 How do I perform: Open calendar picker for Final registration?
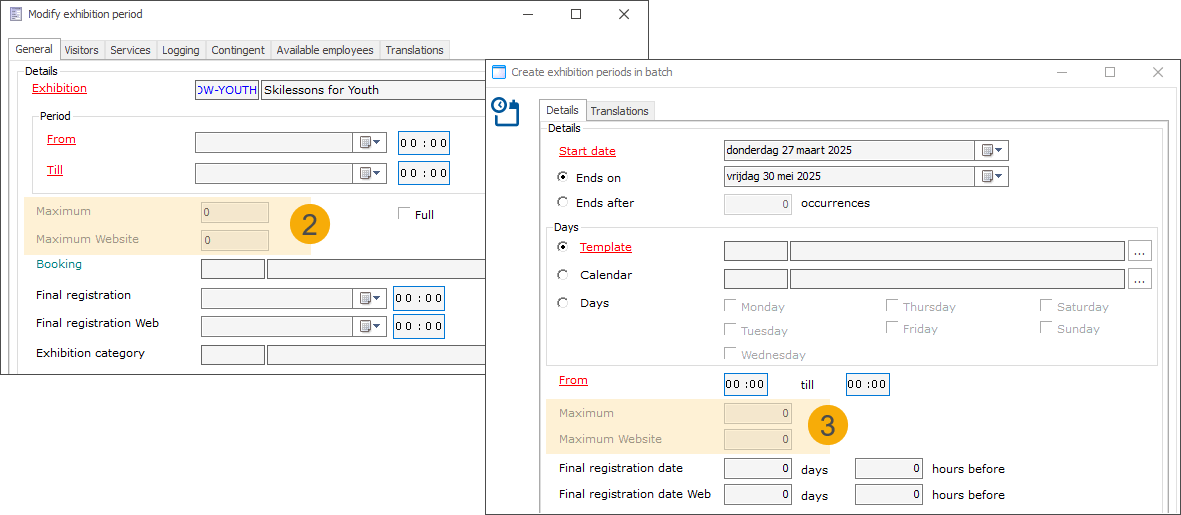(x=370, y=298)
